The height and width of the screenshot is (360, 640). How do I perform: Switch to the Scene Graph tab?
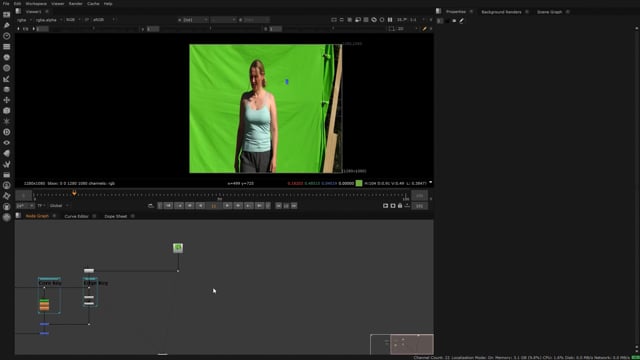(549, 12)
